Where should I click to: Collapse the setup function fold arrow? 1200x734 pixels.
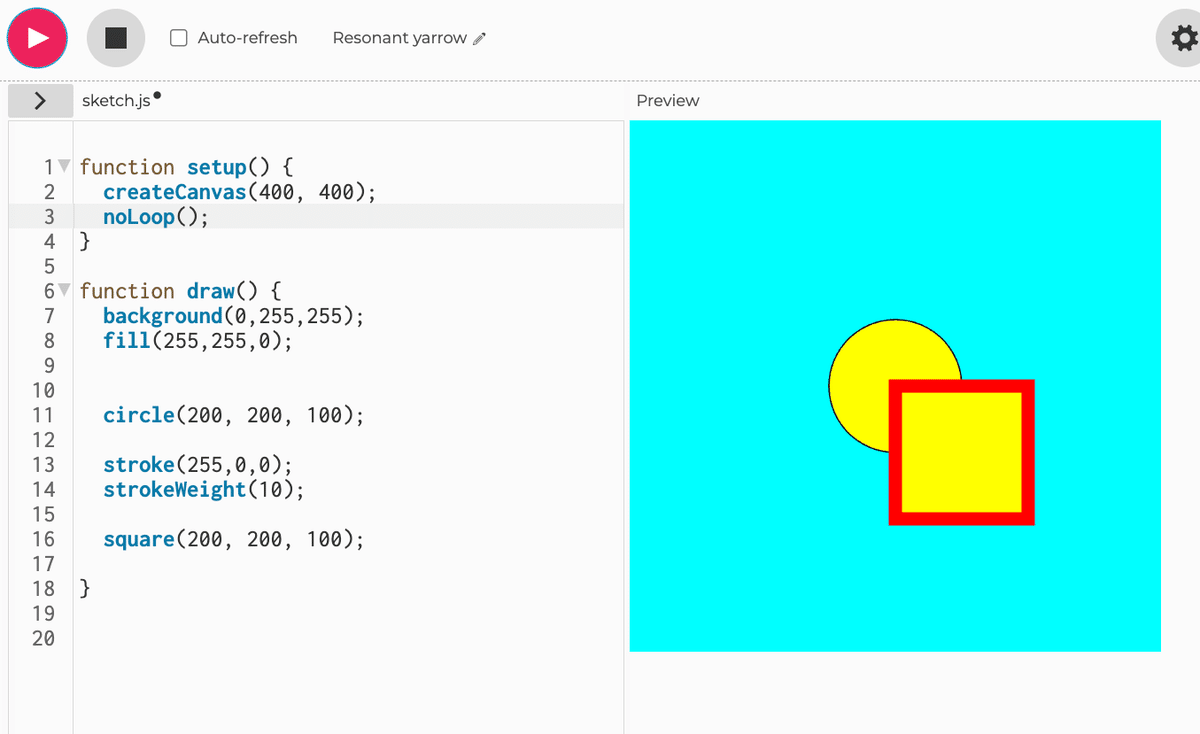point(65,166)
